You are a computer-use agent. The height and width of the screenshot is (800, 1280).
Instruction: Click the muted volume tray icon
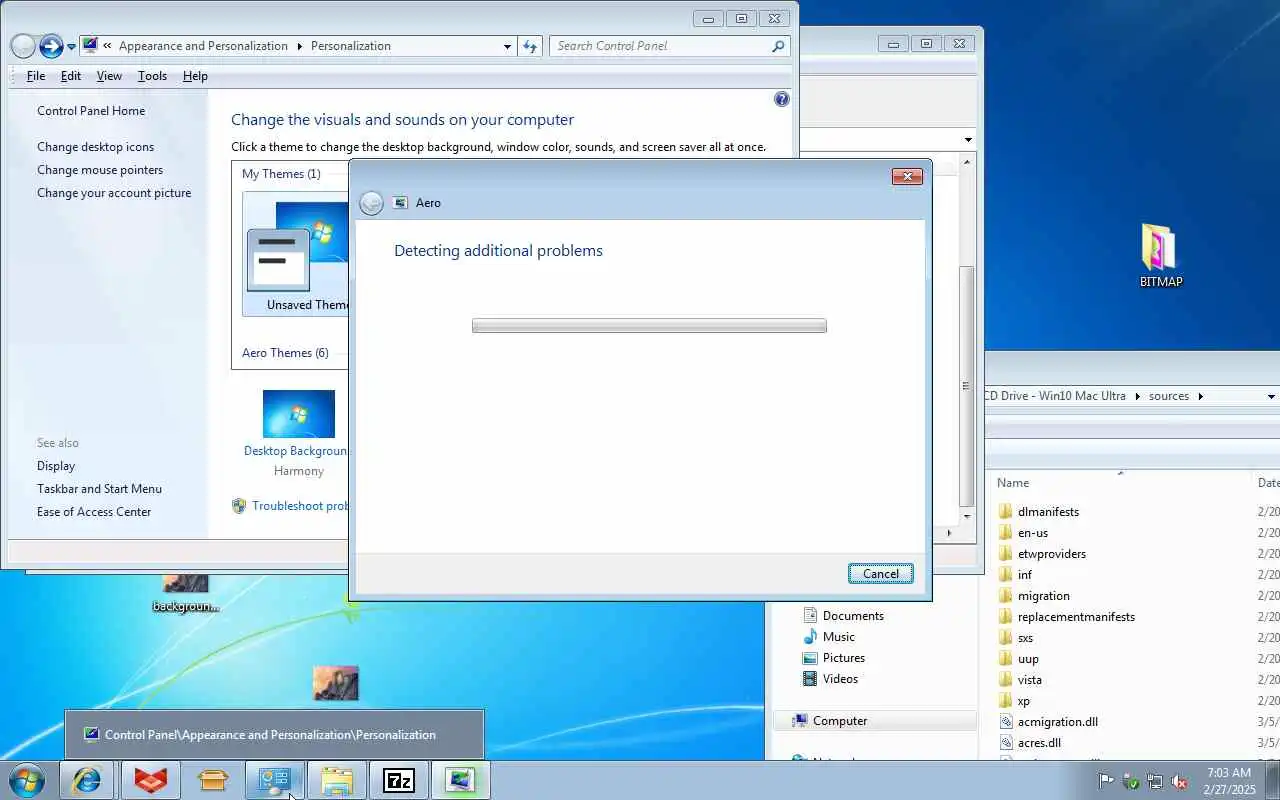coord(1179,781)
